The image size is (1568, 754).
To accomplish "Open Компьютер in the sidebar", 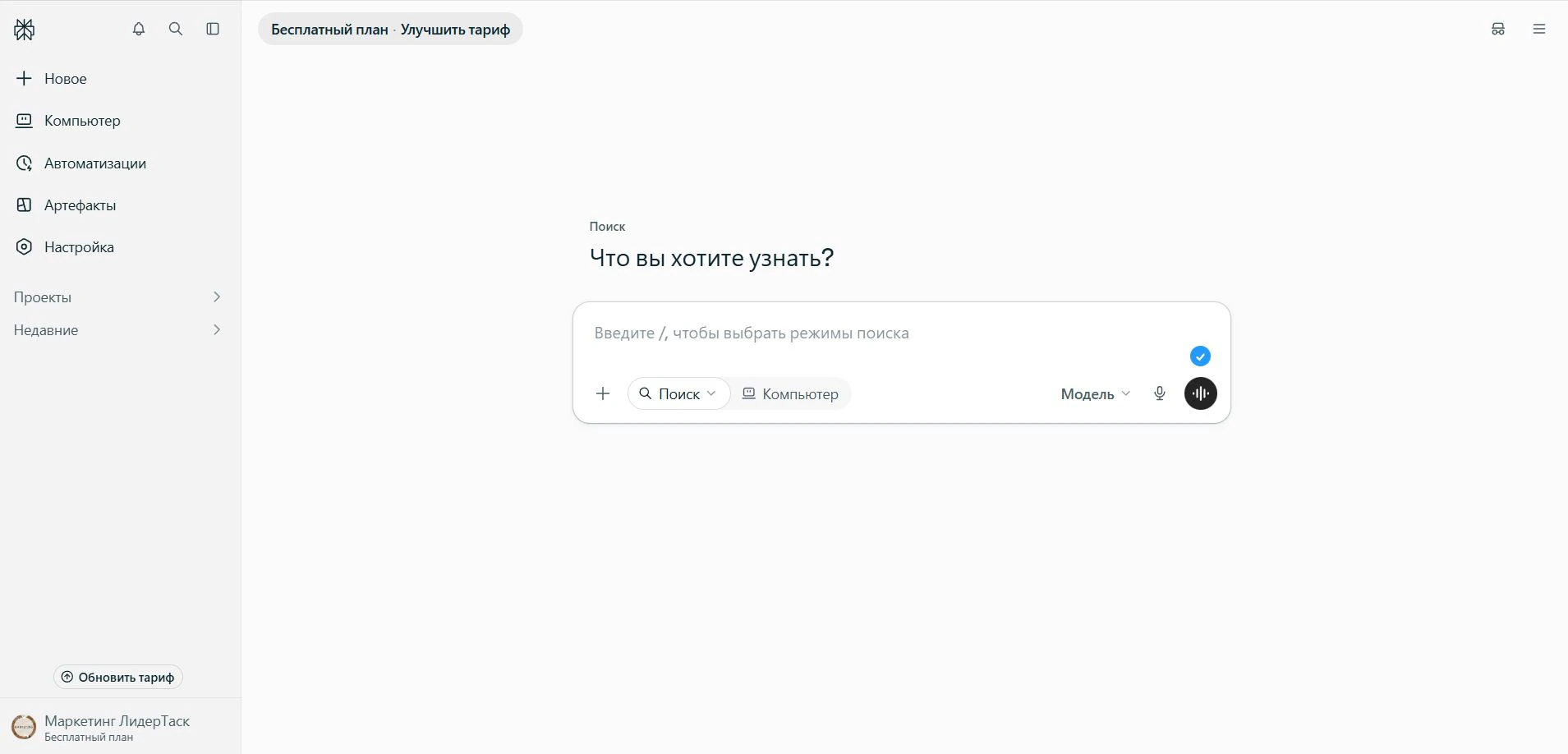I will coord(68,121).
